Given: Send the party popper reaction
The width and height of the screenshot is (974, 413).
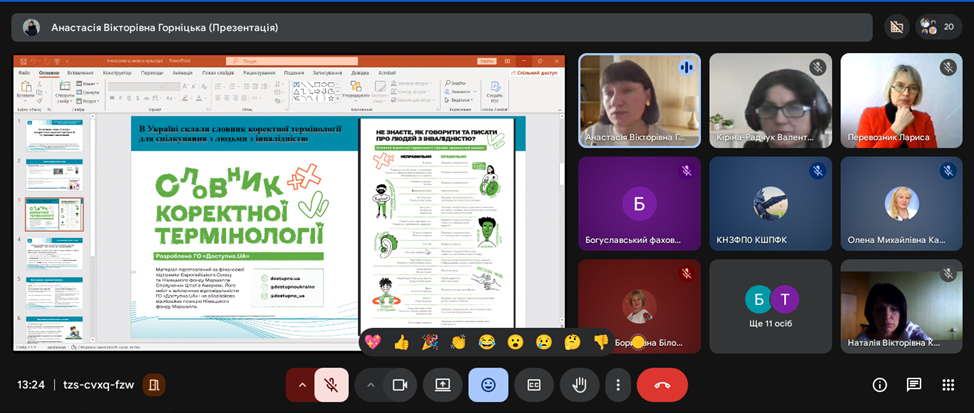Looking at the screenshot, I should click(429, 342).
